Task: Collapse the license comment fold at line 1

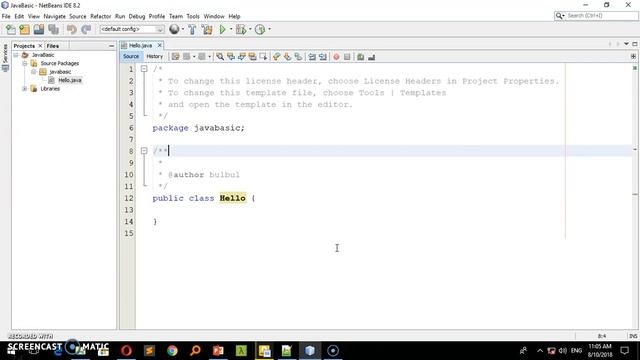Action: [x=144, y=69]
